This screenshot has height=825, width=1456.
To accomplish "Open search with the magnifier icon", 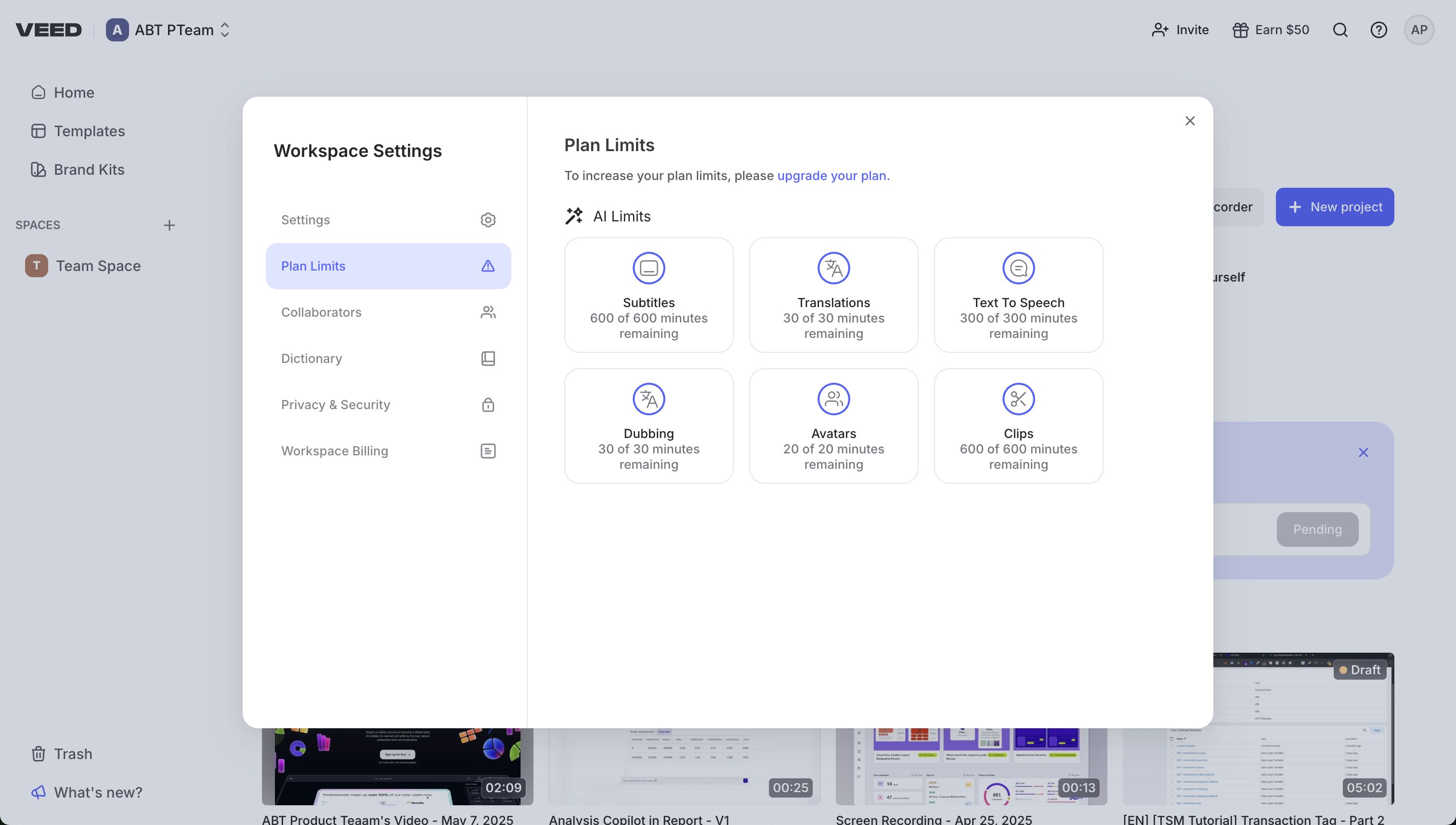I will [1340, 30].
